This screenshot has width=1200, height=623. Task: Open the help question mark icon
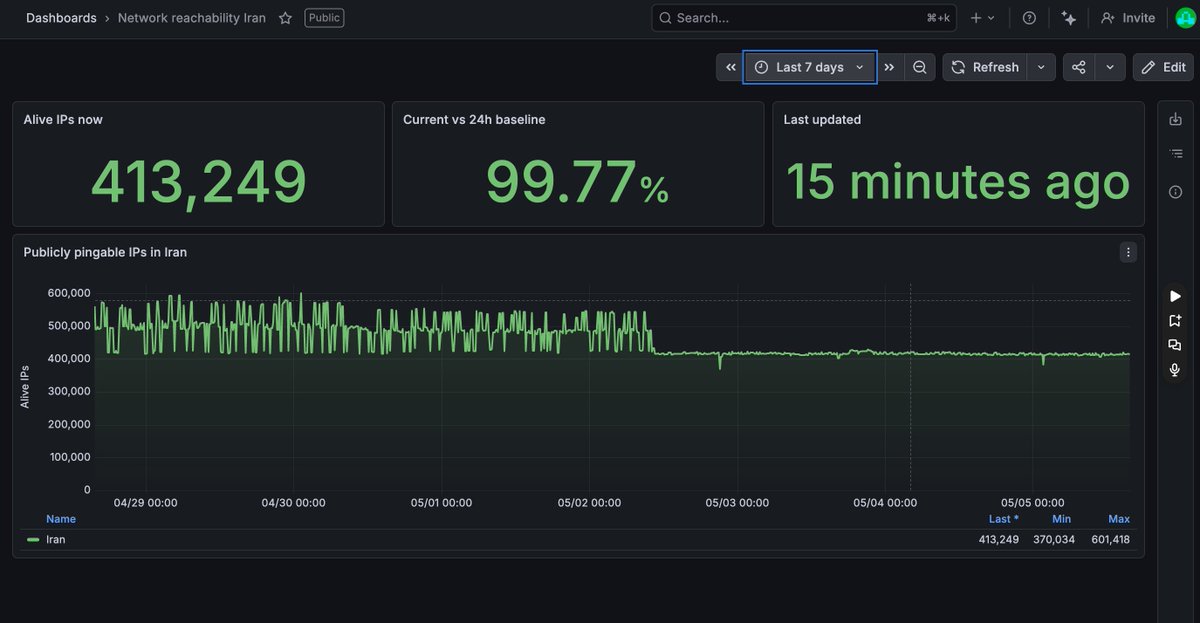[x=1029, y=18]
